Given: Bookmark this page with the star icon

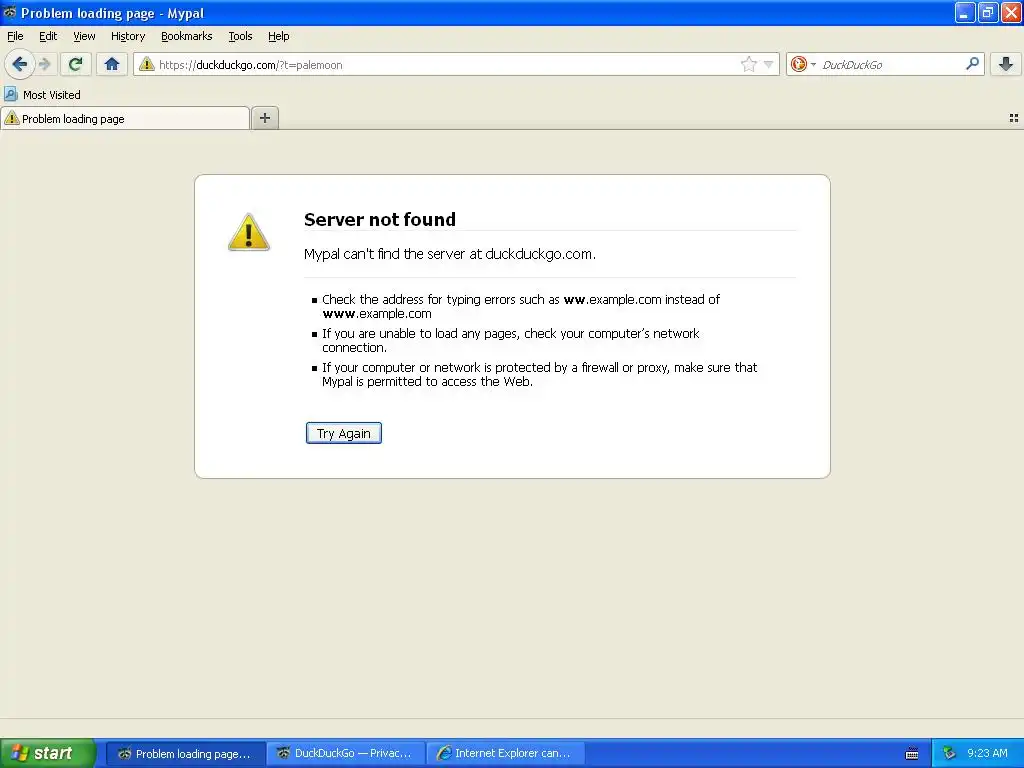Looking at the screenshot, I should point(748,64).
